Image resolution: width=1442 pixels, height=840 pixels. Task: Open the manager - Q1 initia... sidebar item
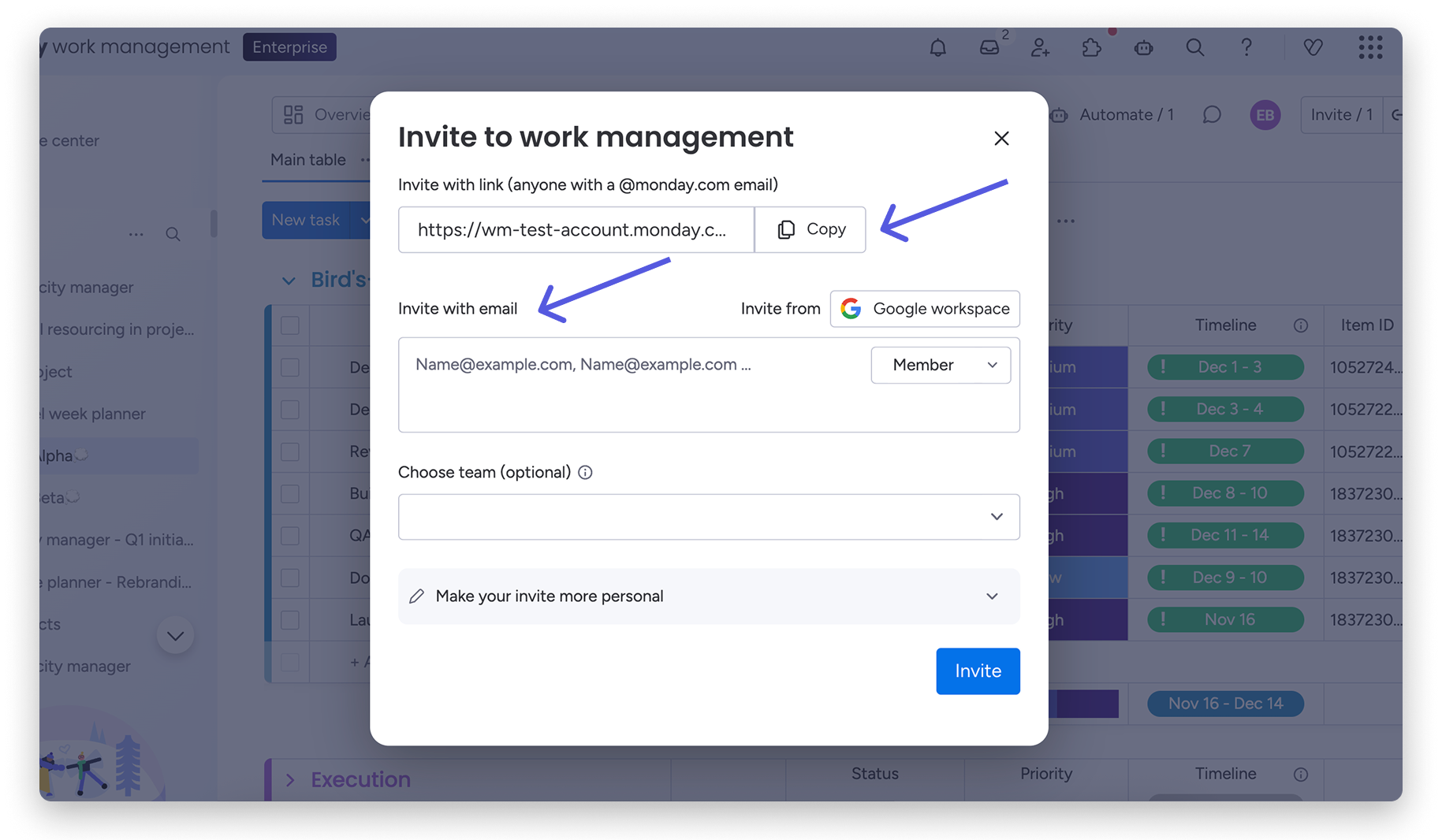(x=118, y=540)
